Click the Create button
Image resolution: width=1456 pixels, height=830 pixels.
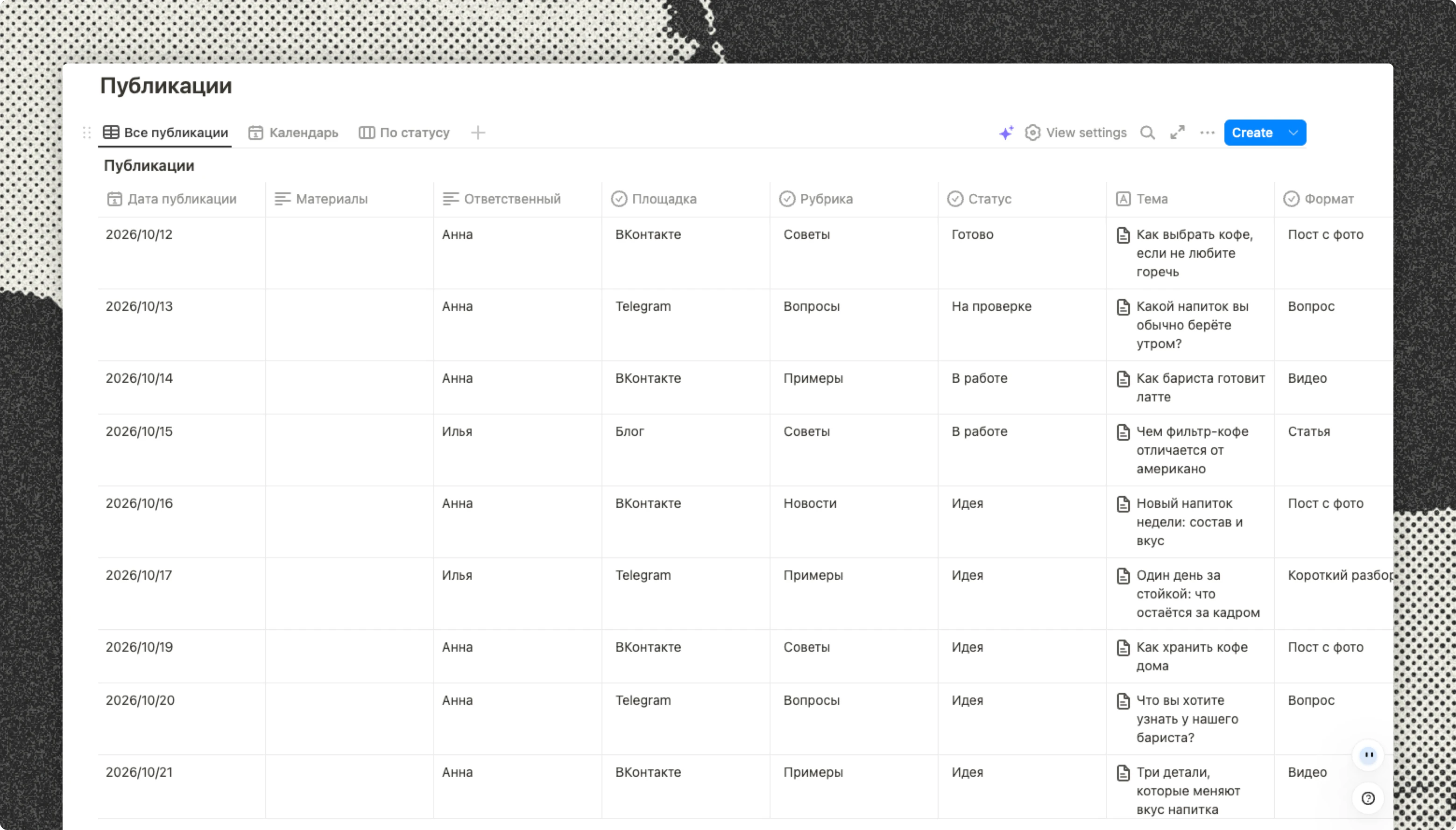[x=1252, y=133]
